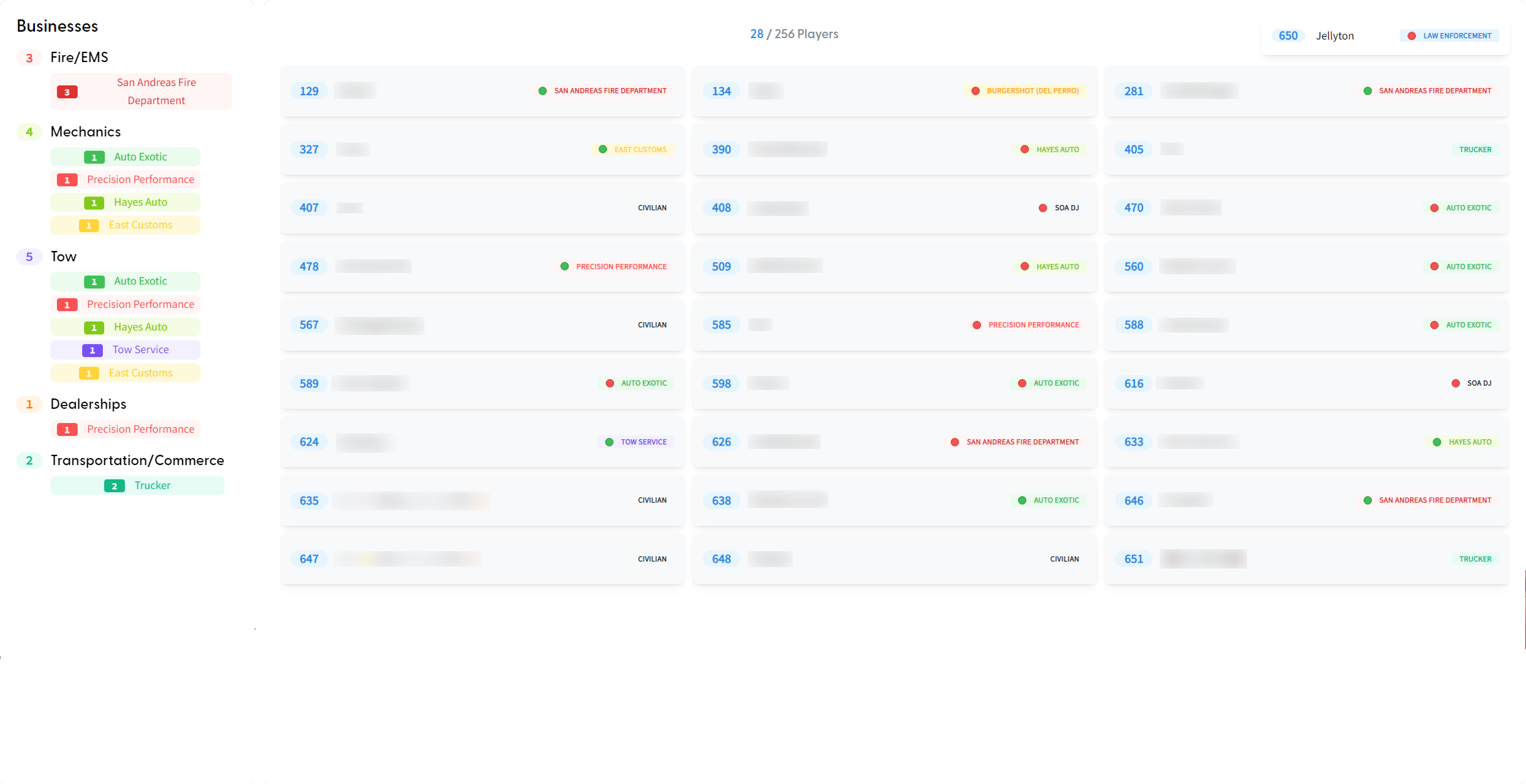Viewport: 1526px width, 784px height.
Task: Click the 28 / 256 Players counter
Action: (794, 34)
